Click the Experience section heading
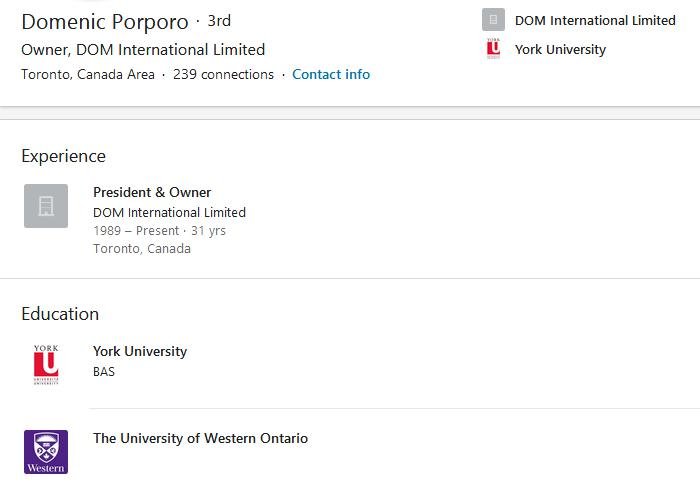This screenshot has height=487, width=700. pos(63,156)
